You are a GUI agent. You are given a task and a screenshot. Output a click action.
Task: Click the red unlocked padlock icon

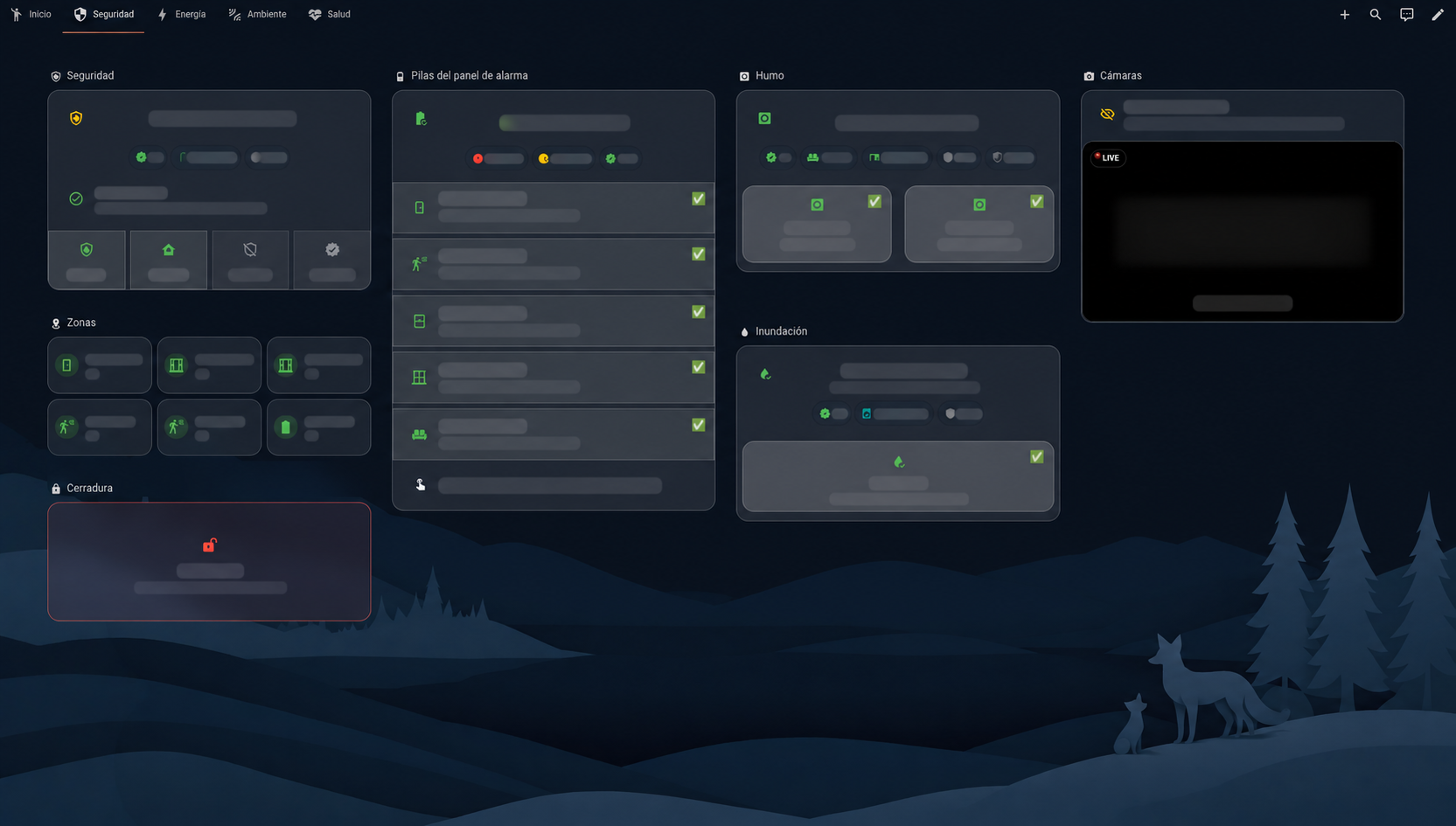point(209,545)
